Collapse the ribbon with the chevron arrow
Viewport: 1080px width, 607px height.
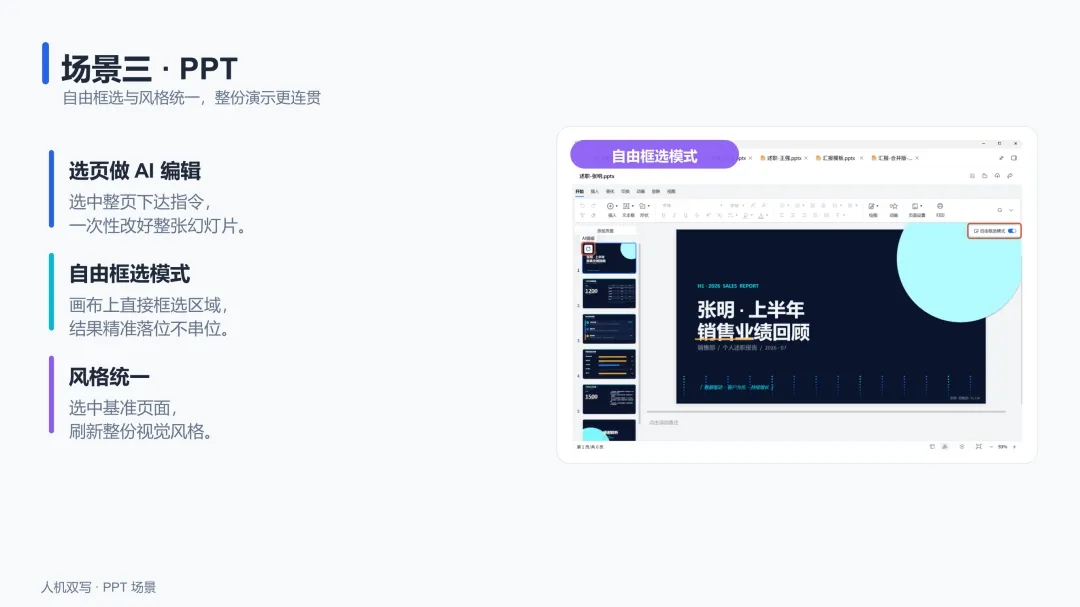(1011, 210)
